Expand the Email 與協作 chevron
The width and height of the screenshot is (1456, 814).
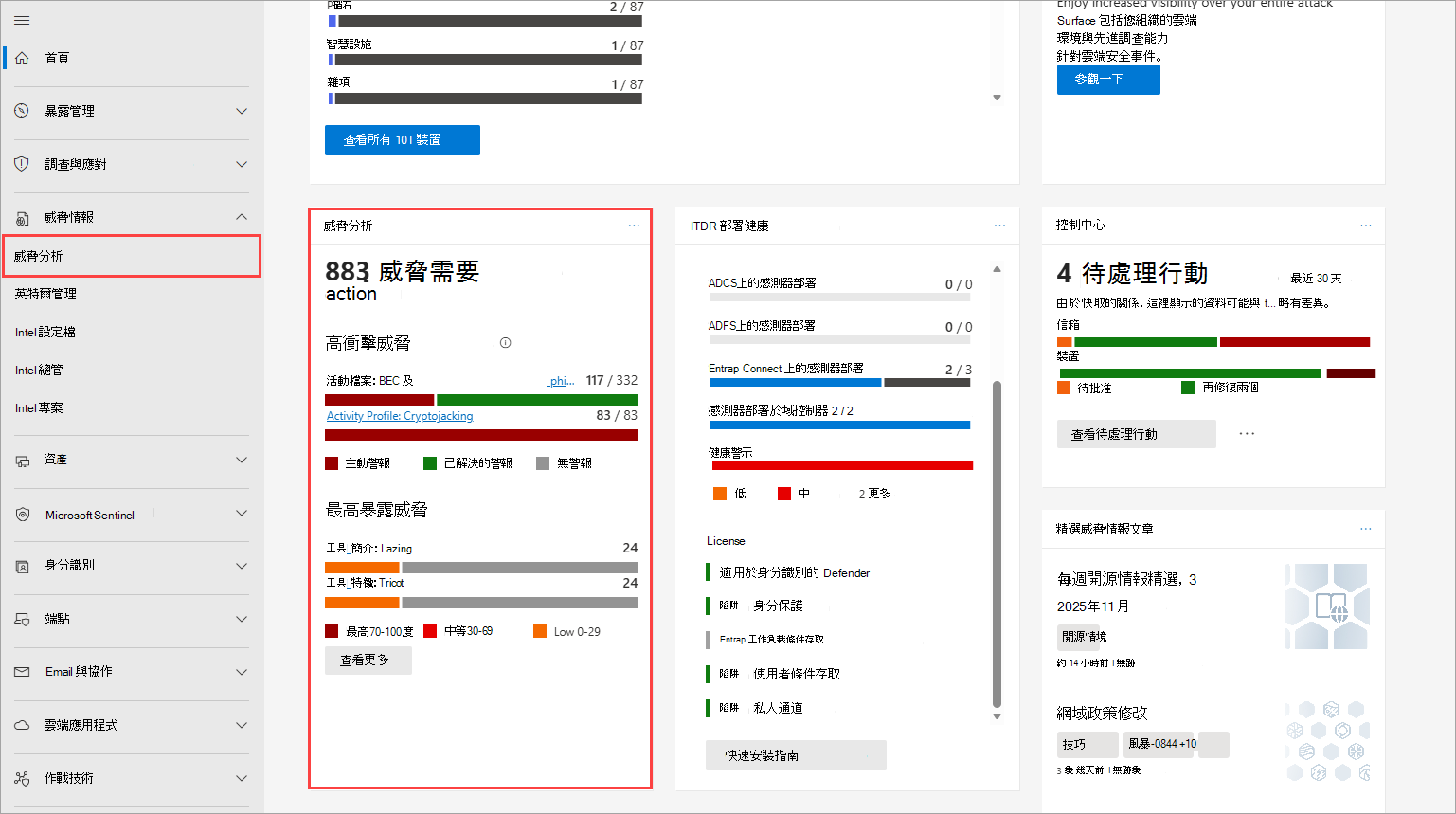[x=242, y=672]
